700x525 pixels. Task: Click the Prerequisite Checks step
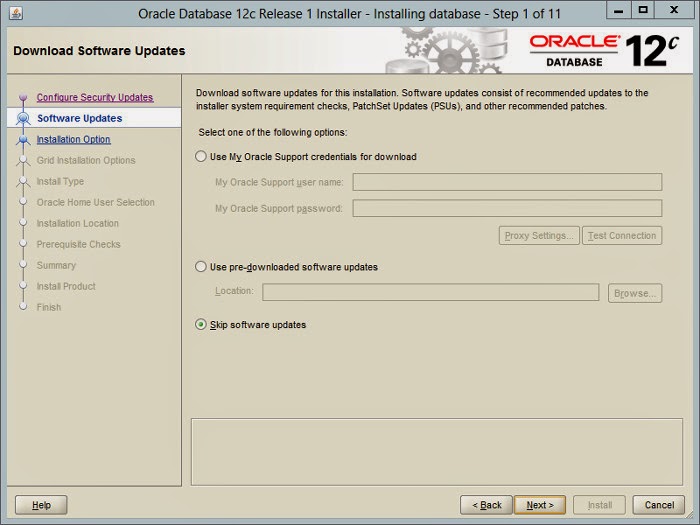click(79, 244)
